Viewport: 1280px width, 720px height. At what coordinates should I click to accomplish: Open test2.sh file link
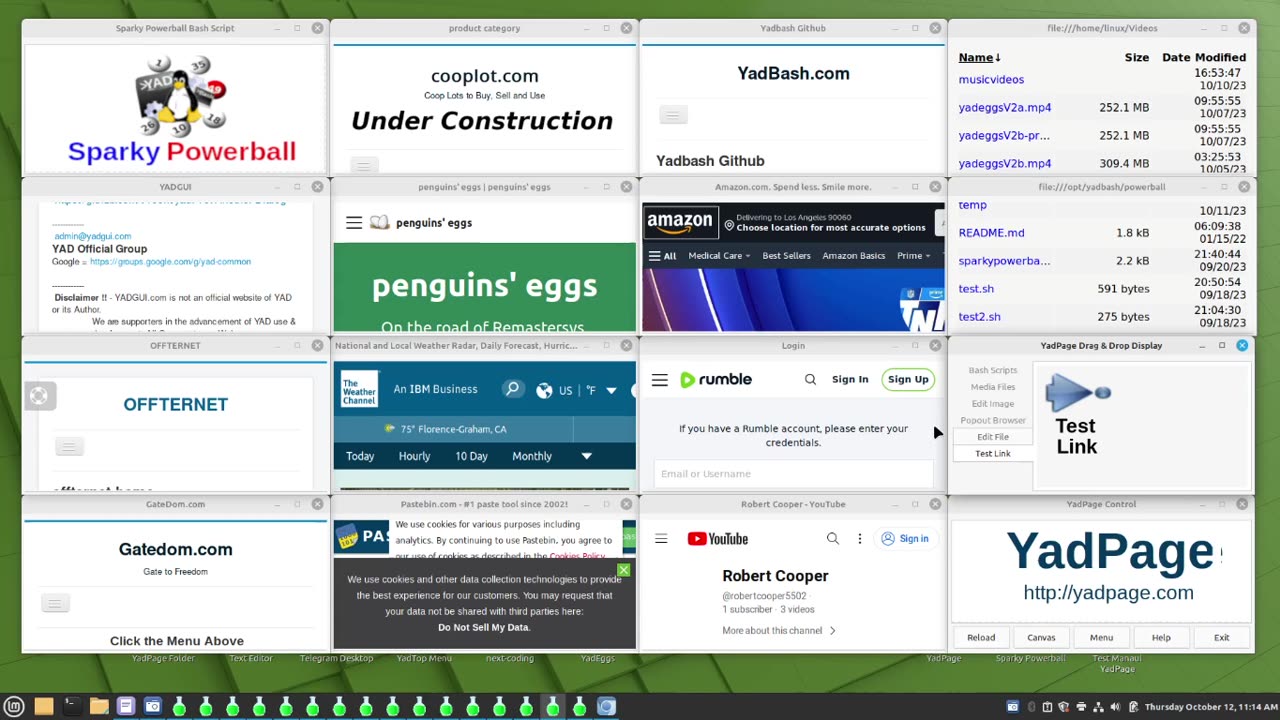point(979,317)
